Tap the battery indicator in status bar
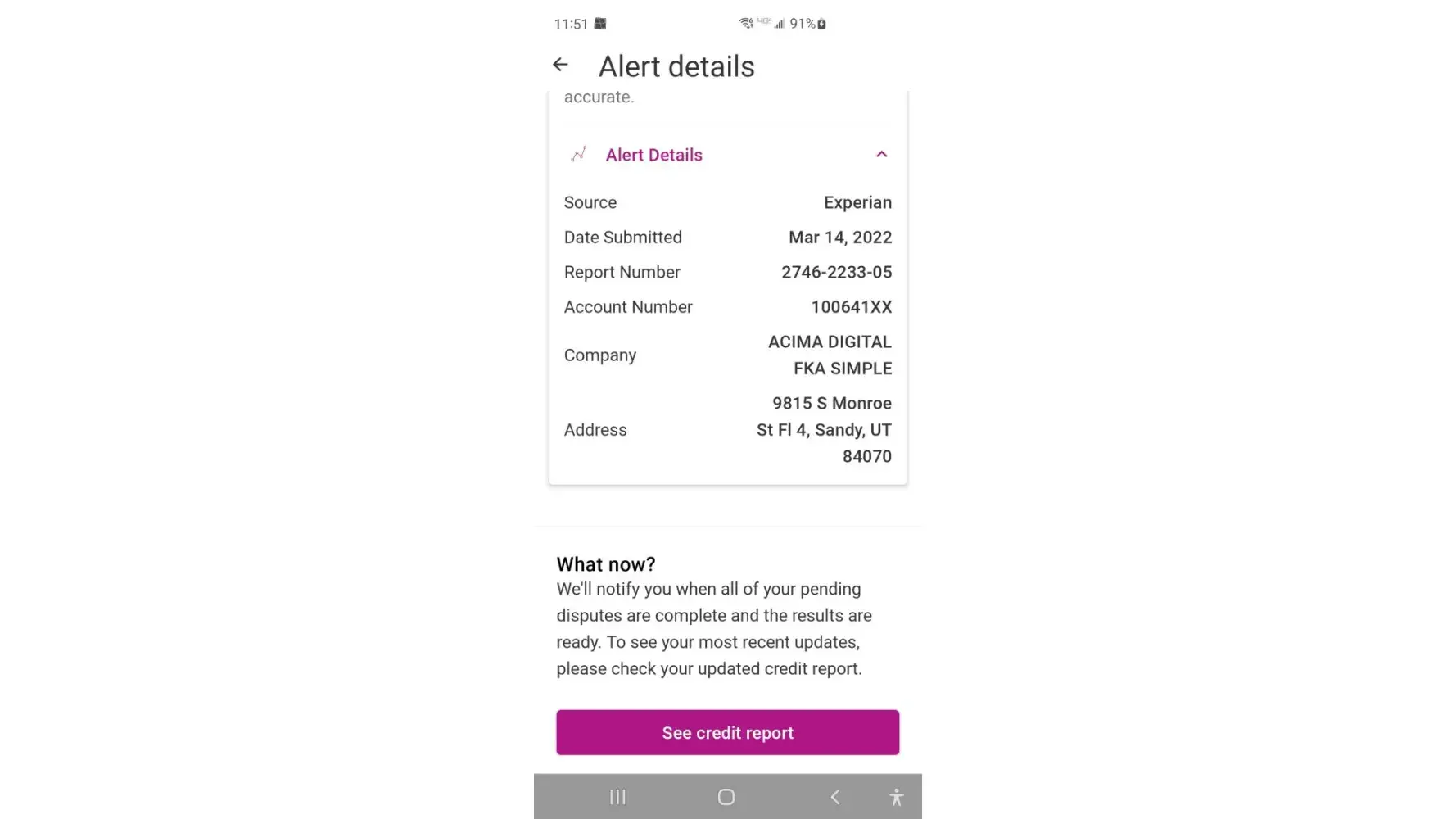 tap(821, 24)
